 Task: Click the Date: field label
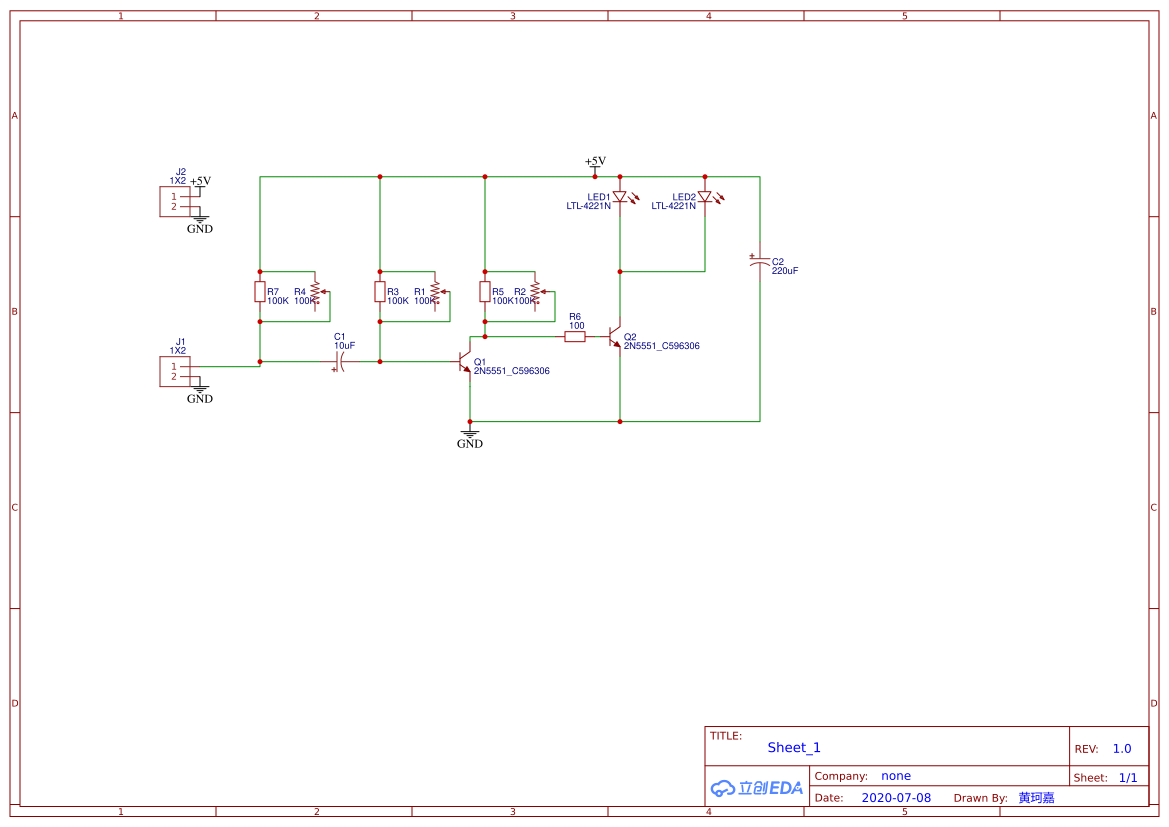pyautogui.click(x=829, y=798)
